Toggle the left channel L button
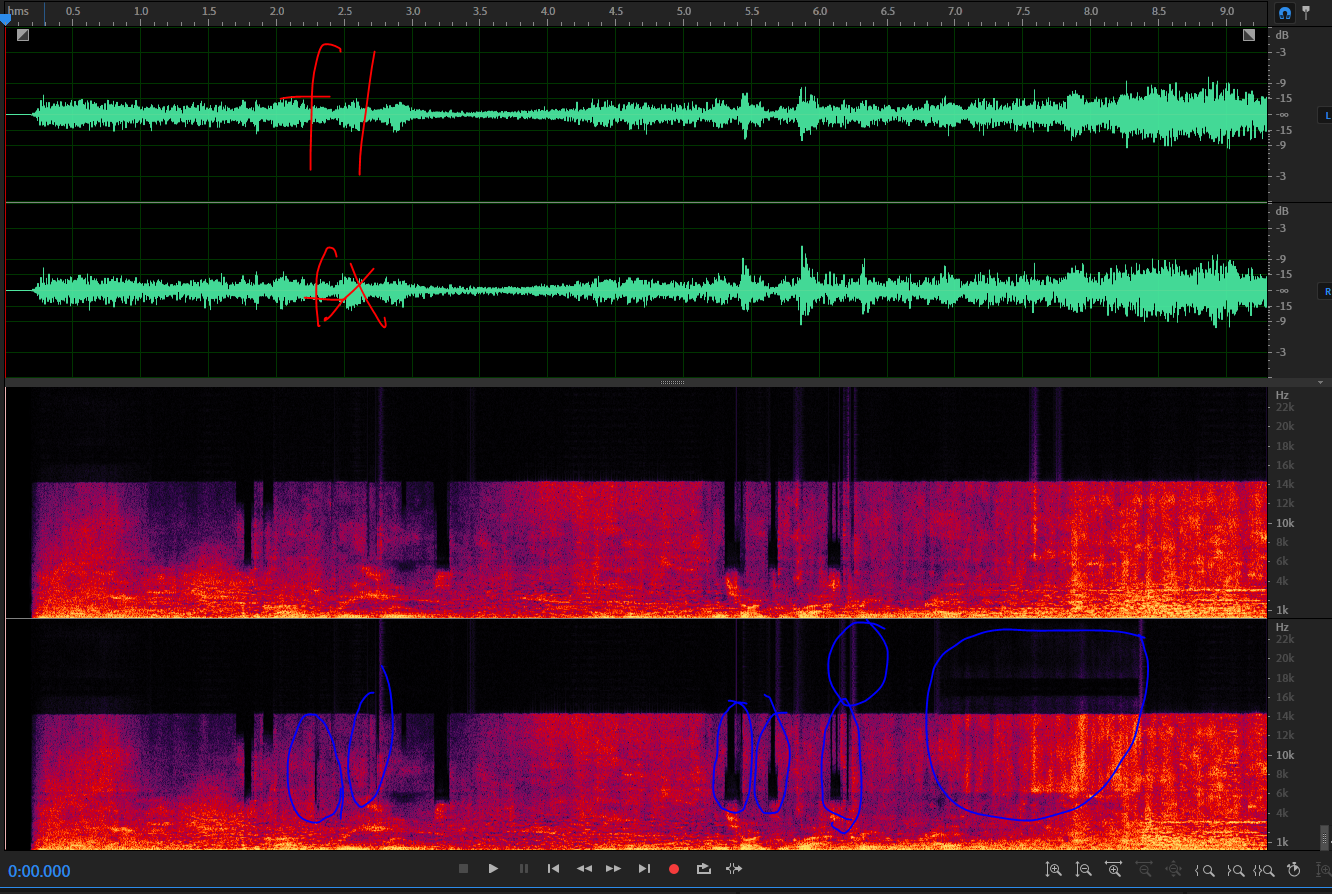 [1326, 115]
